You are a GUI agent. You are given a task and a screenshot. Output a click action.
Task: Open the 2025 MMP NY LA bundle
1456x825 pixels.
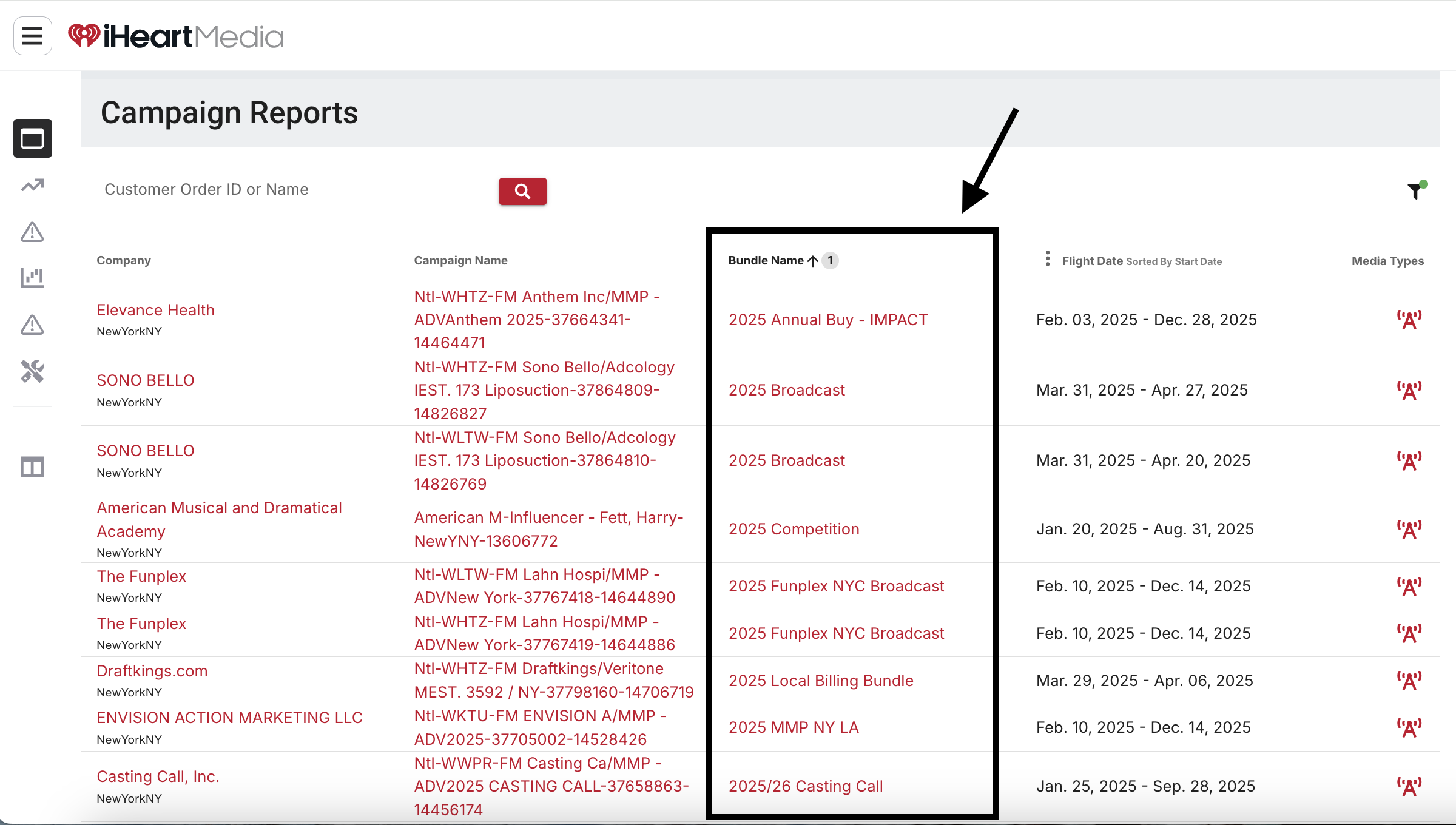(x=794, y=728)
